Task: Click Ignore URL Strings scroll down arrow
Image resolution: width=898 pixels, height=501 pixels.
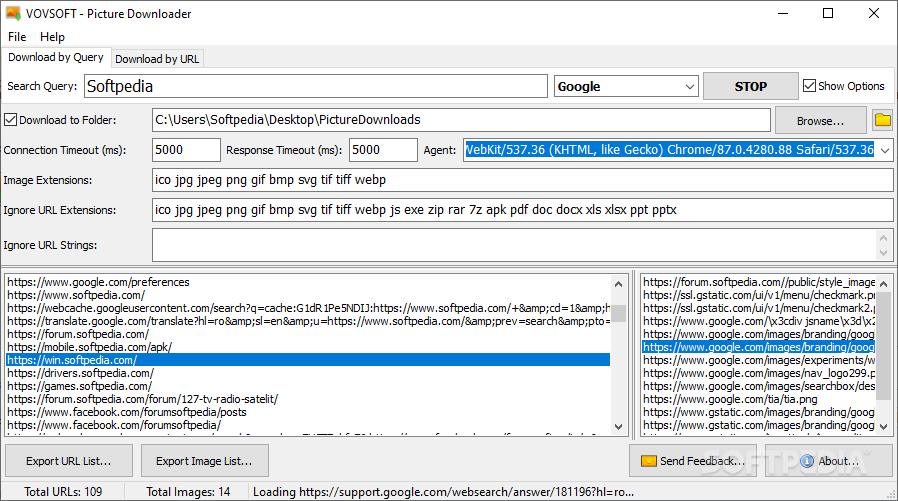Action: click(884, 253)
